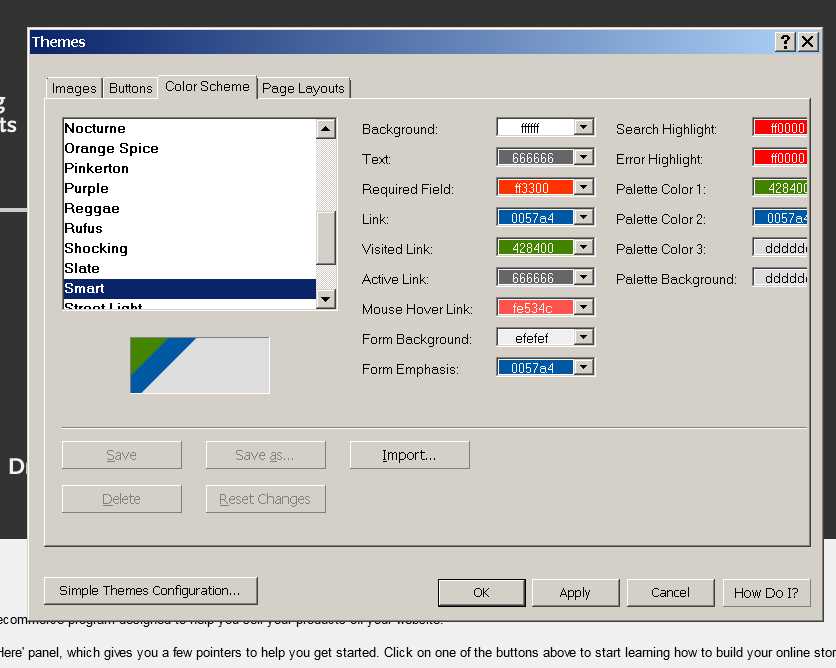Select the Link color swatch 0057a4
The width and height of the screenshot is (836, 668).
coord(534,218)
